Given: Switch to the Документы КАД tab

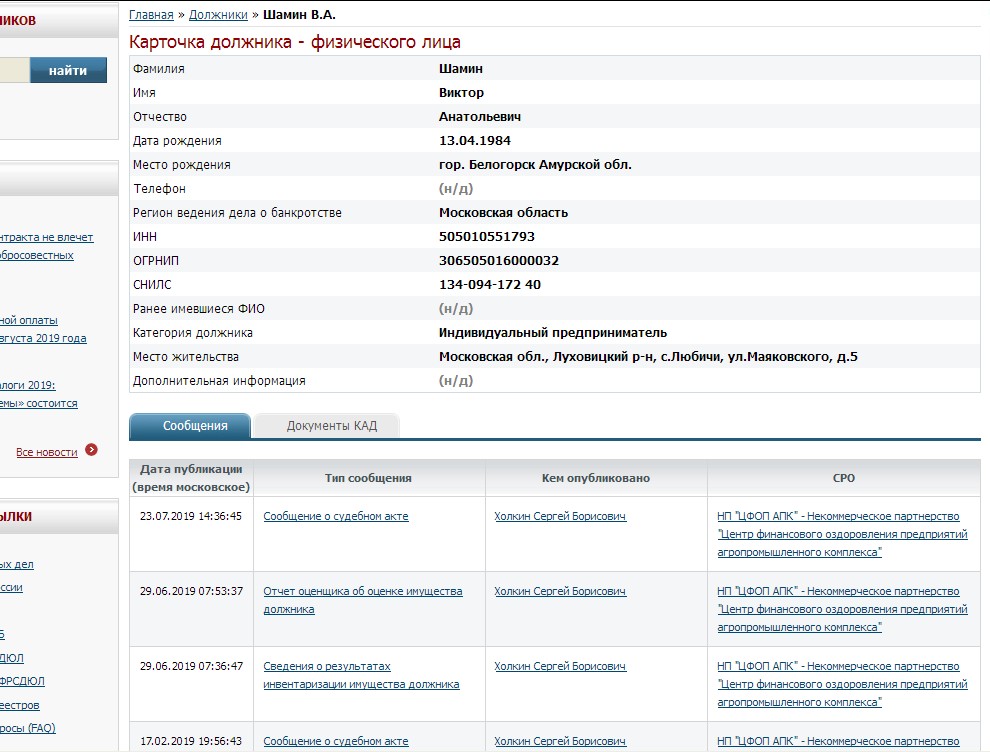Looking at the screenshot, I should pyautogui.click(x=331, y=426).
